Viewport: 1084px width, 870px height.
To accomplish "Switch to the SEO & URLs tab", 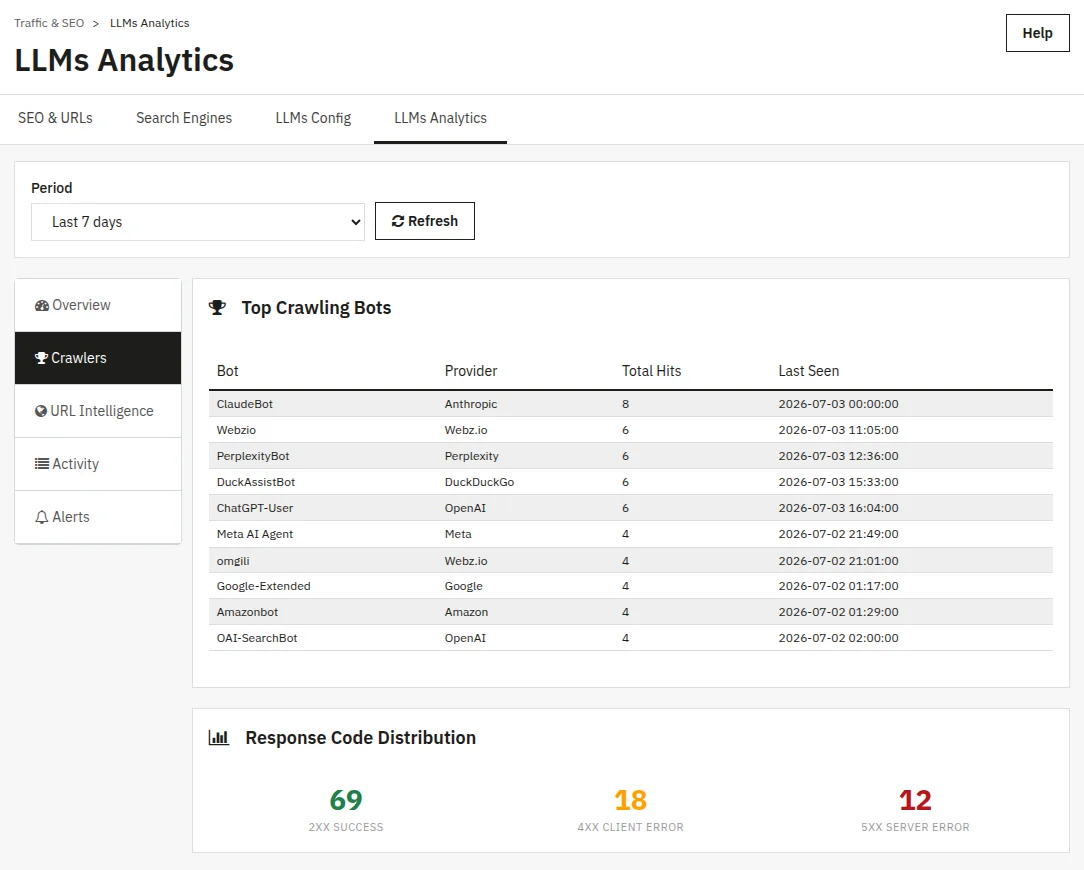I will (x=55, y=118).
